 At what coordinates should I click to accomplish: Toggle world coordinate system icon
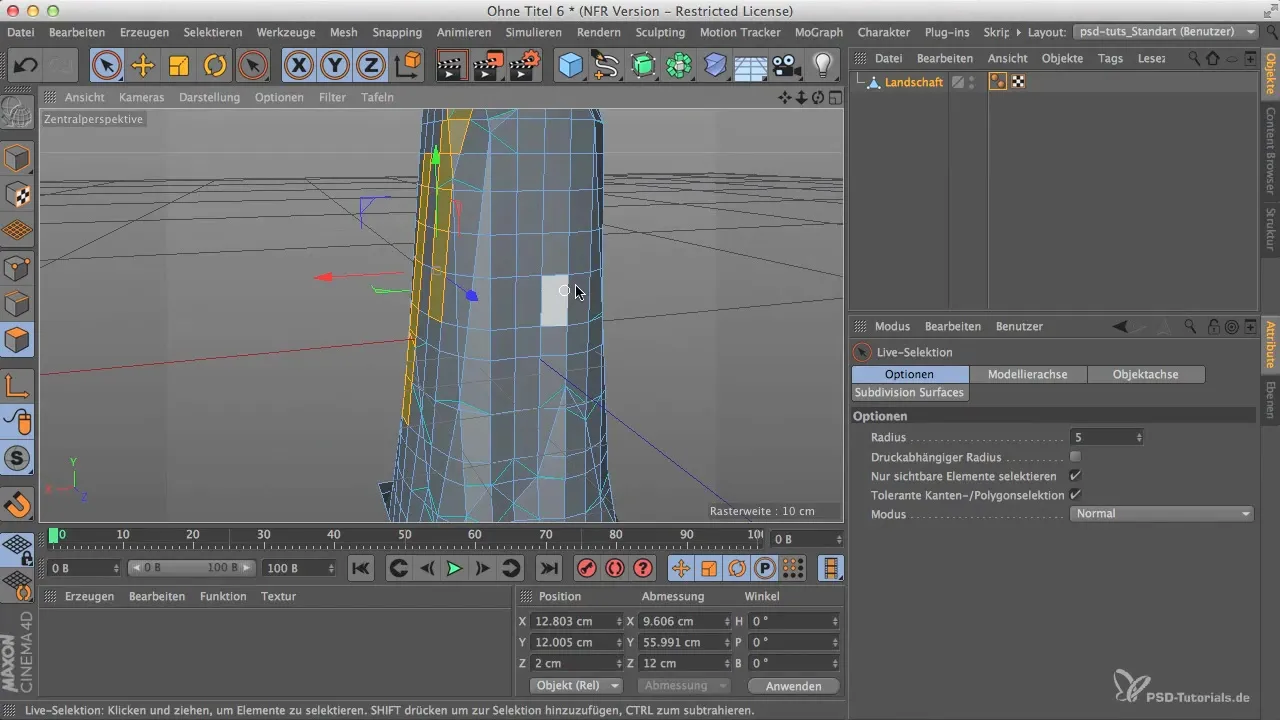[x=408, y=66]
